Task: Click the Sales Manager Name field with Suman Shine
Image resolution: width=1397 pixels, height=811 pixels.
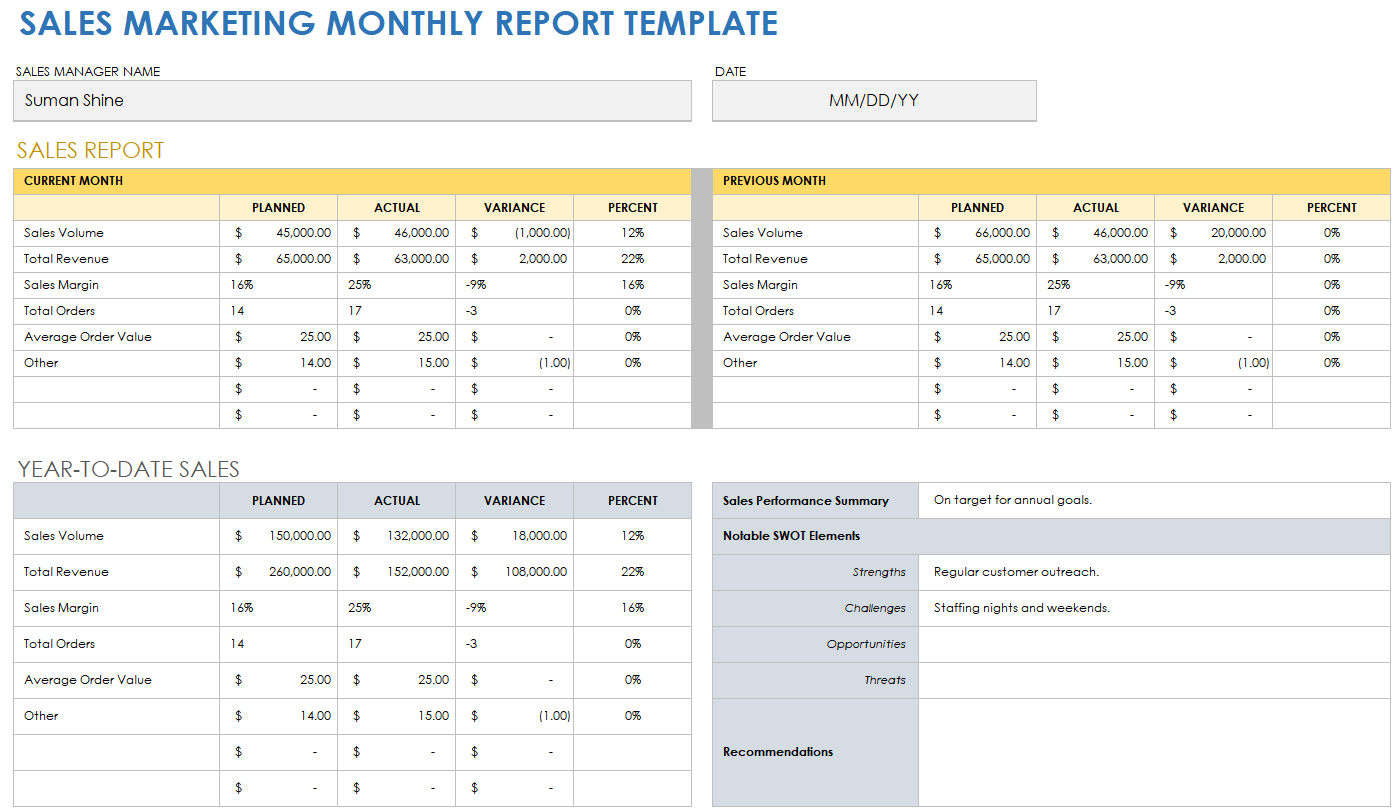Action: tap(352, 101)
